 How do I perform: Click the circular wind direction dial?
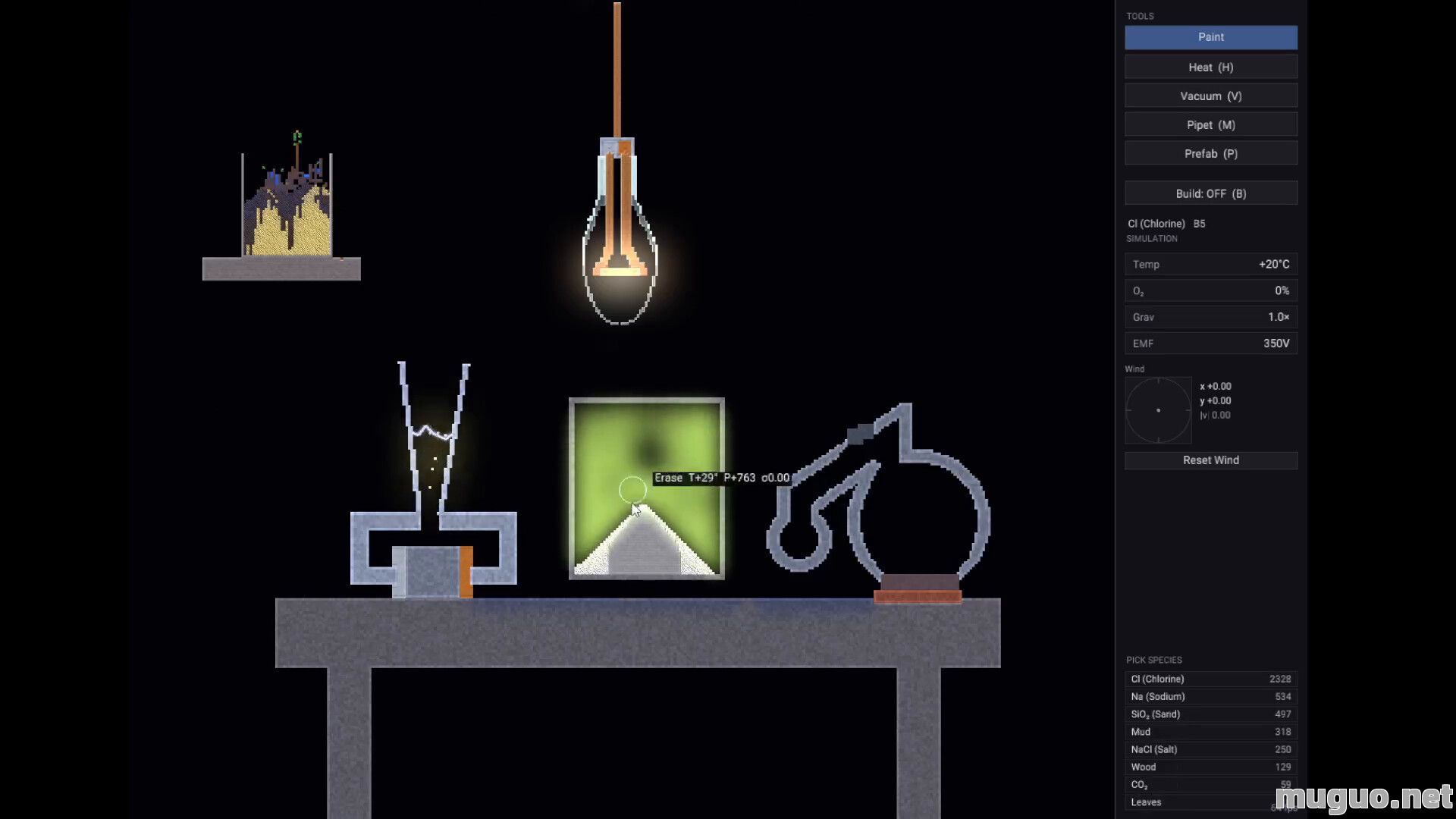point(1158,410)
